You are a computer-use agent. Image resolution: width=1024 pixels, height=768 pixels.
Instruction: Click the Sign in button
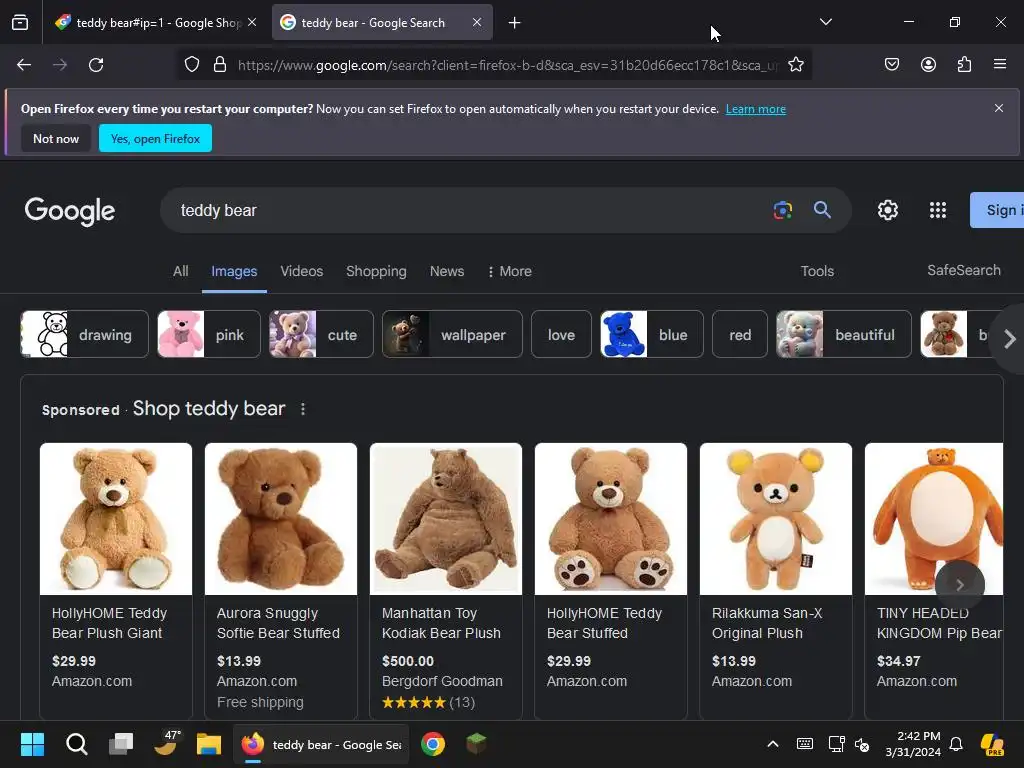coord(997,210)
